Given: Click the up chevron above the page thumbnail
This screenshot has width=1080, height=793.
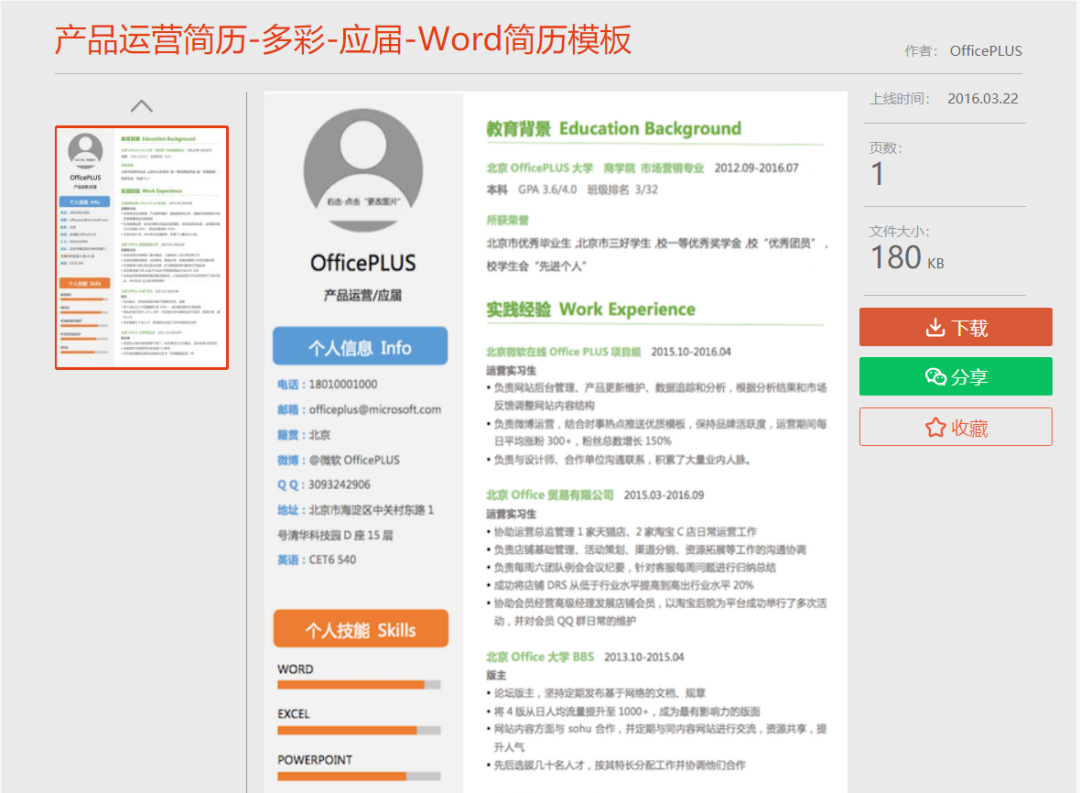Looking at the screenshot, I should [x=141, y=106].
